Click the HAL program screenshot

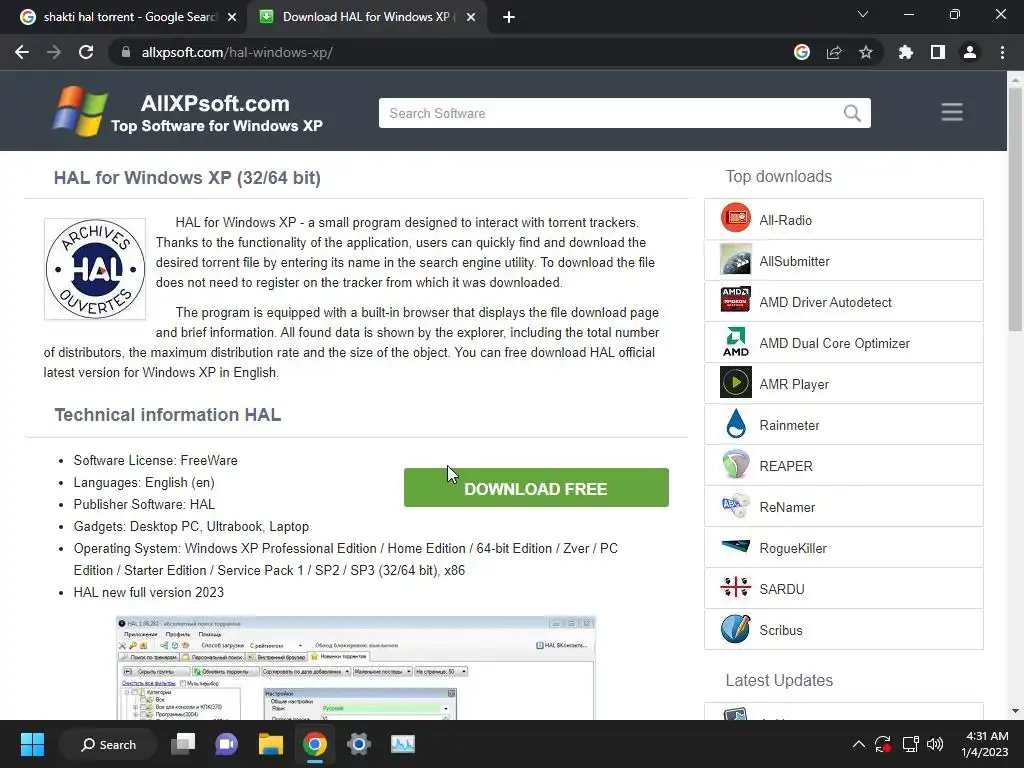click(356, 667)
